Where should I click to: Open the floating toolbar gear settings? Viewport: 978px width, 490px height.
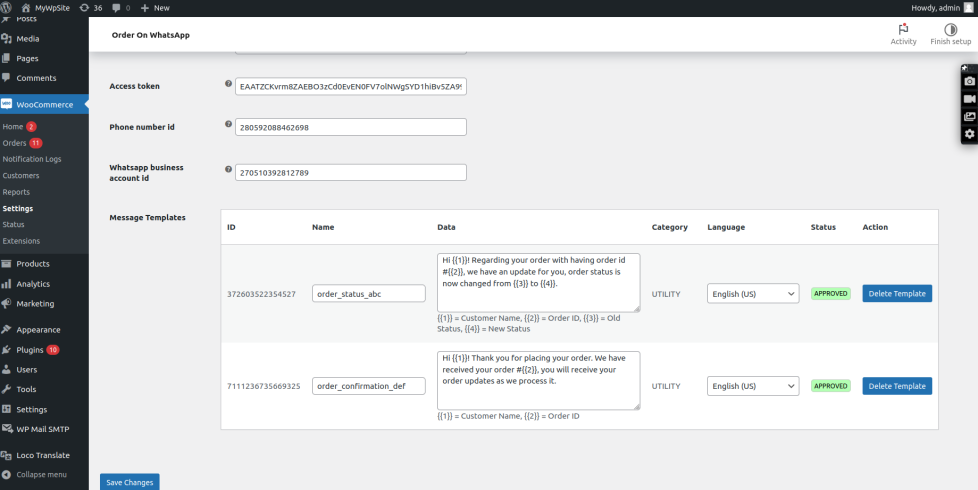tap(968, 134)
